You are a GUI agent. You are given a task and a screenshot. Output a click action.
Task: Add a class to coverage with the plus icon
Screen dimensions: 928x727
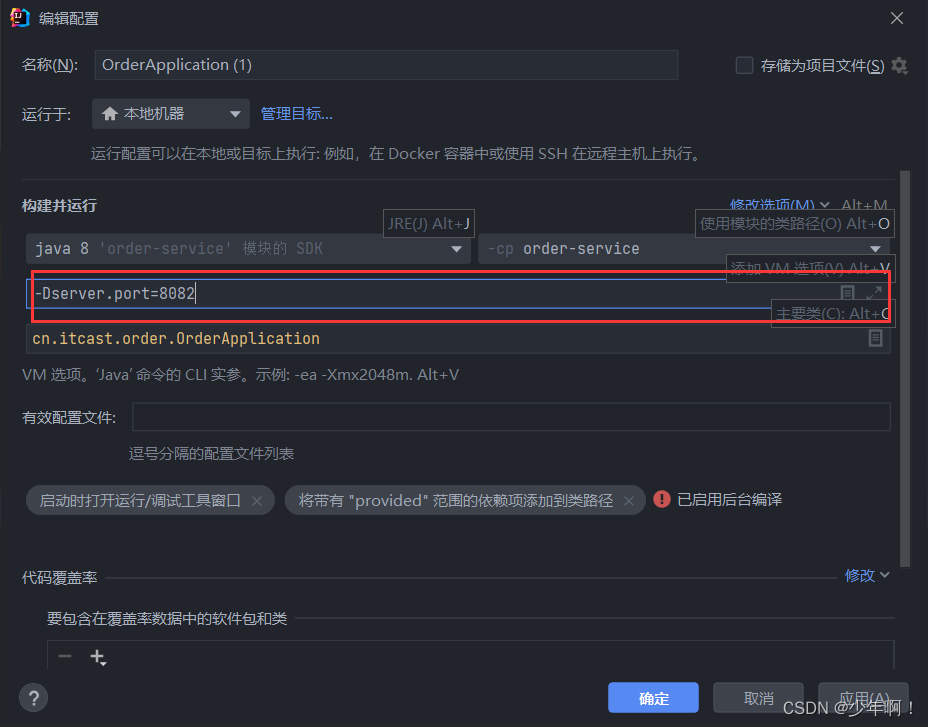point(97,656)
